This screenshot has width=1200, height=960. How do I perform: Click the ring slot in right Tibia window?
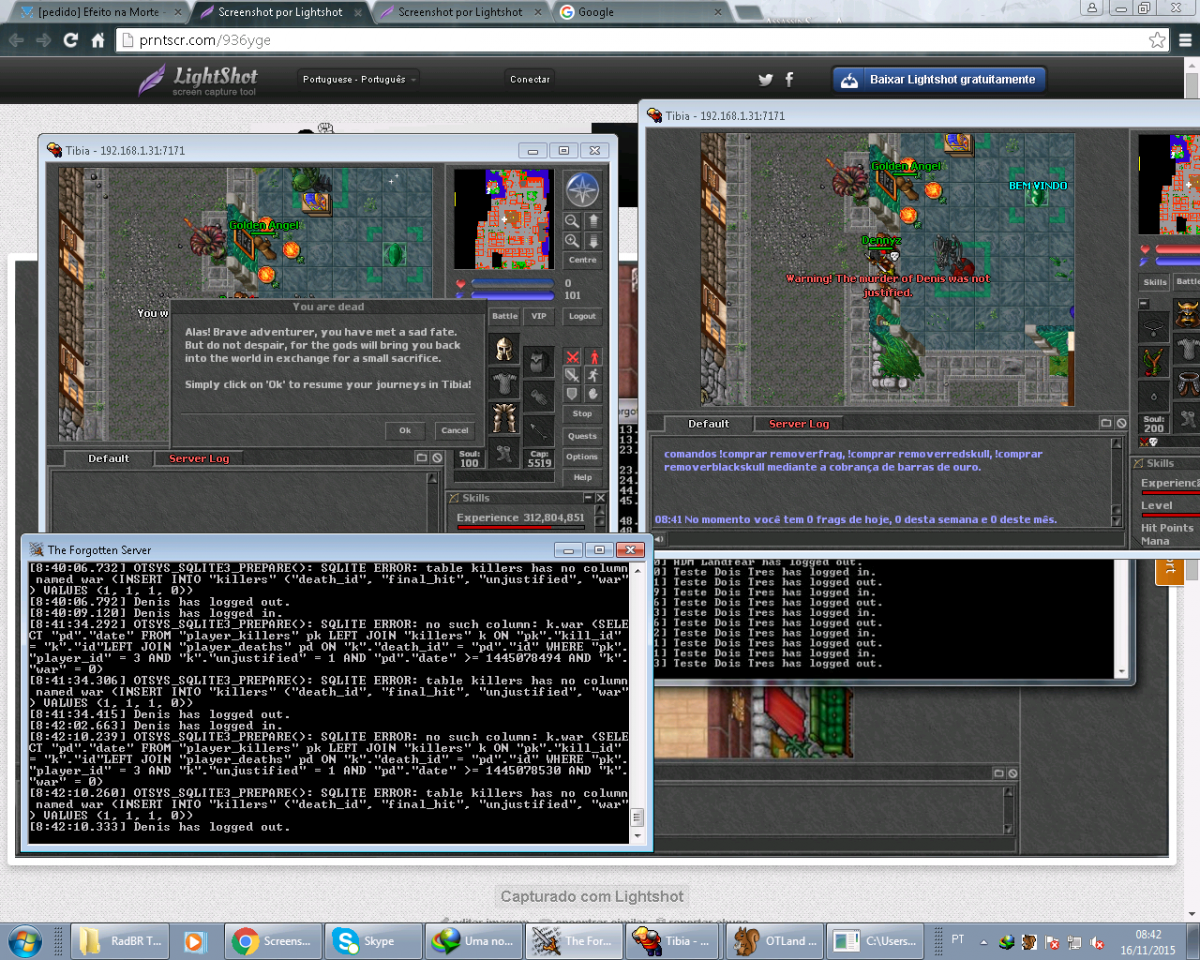(1154, 396)
